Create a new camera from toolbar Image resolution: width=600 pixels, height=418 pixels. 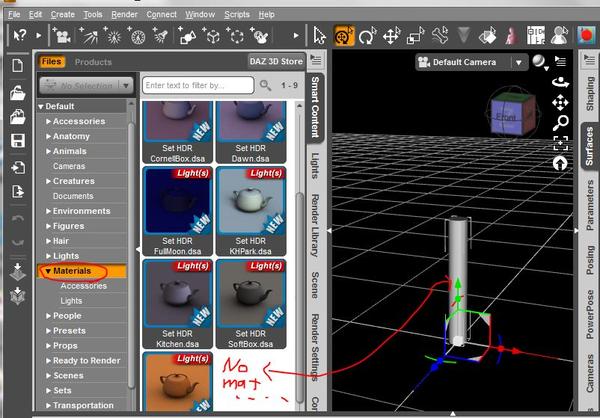61,36
